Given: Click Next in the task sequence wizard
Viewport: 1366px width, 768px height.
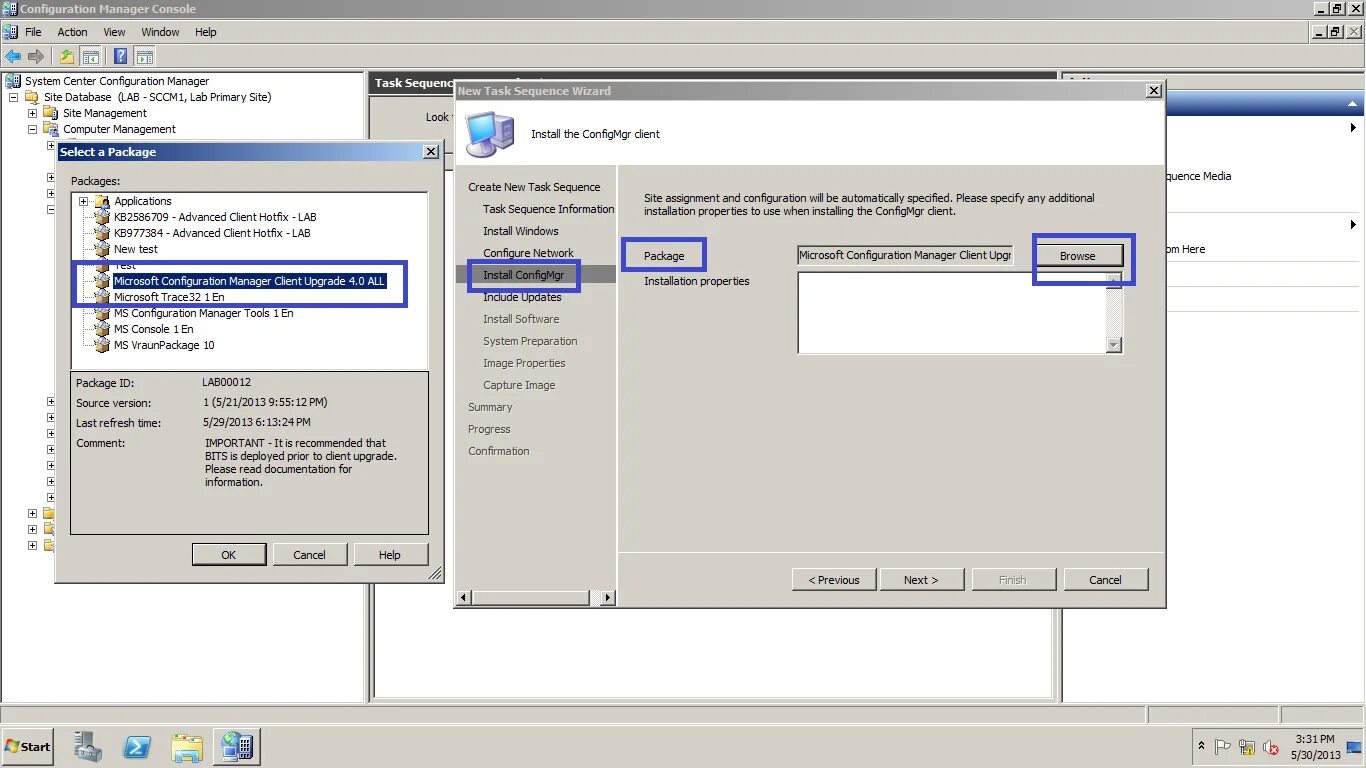Looking at the screenshot, I should pos(921,580).
